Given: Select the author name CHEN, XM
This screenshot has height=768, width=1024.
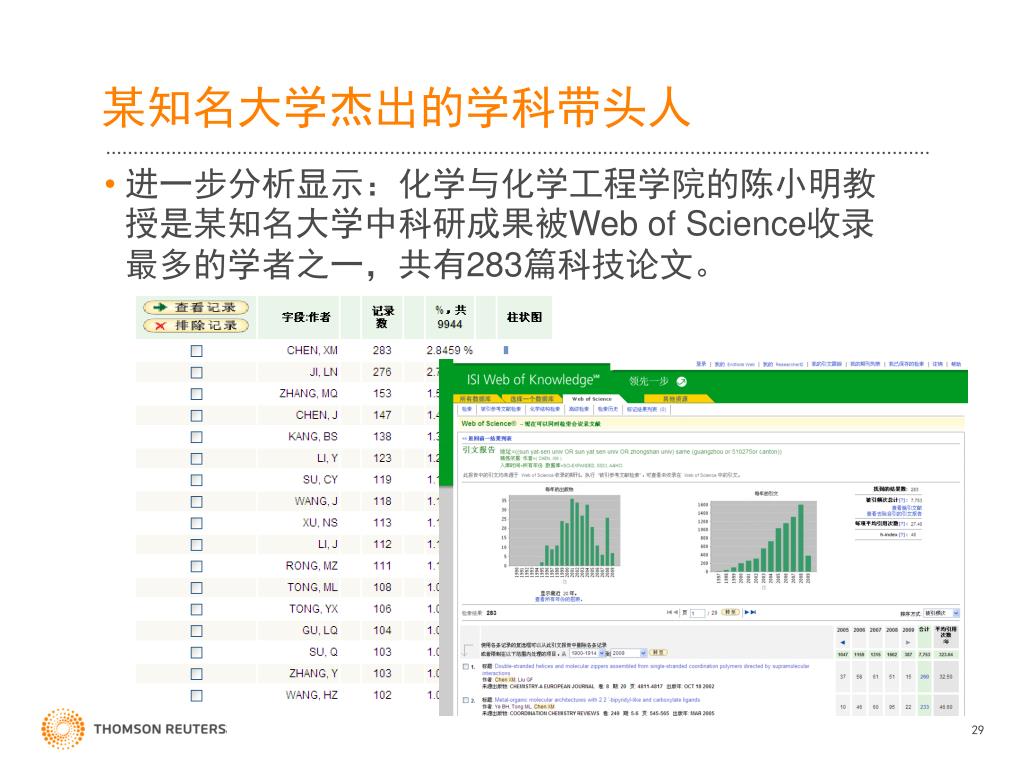Looking at the screenshot, I should [312, 351].
